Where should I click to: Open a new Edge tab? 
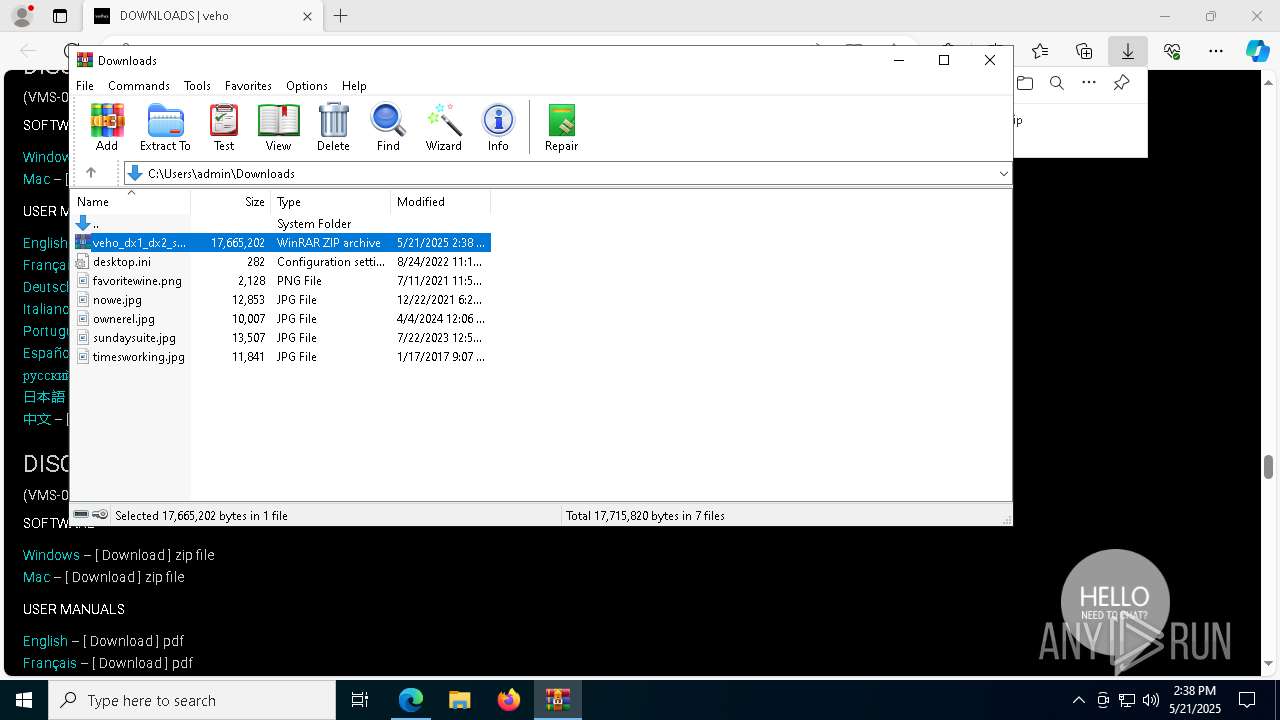coord(341,16)
